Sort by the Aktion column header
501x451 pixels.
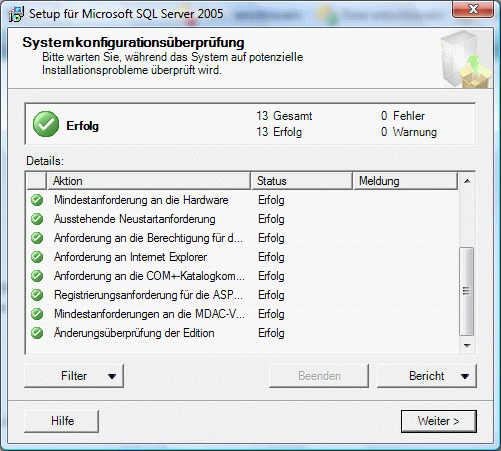click(149, 181)
